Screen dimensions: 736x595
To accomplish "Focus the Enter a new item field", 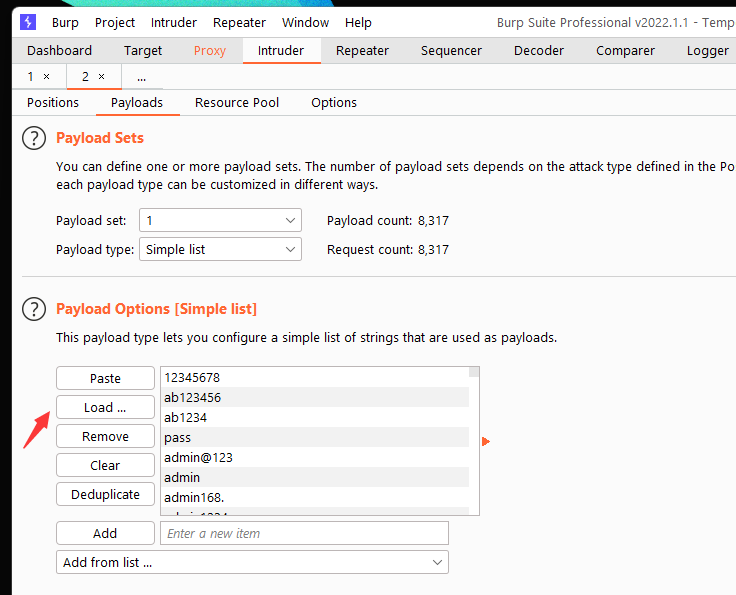I will tap(304, 533).
